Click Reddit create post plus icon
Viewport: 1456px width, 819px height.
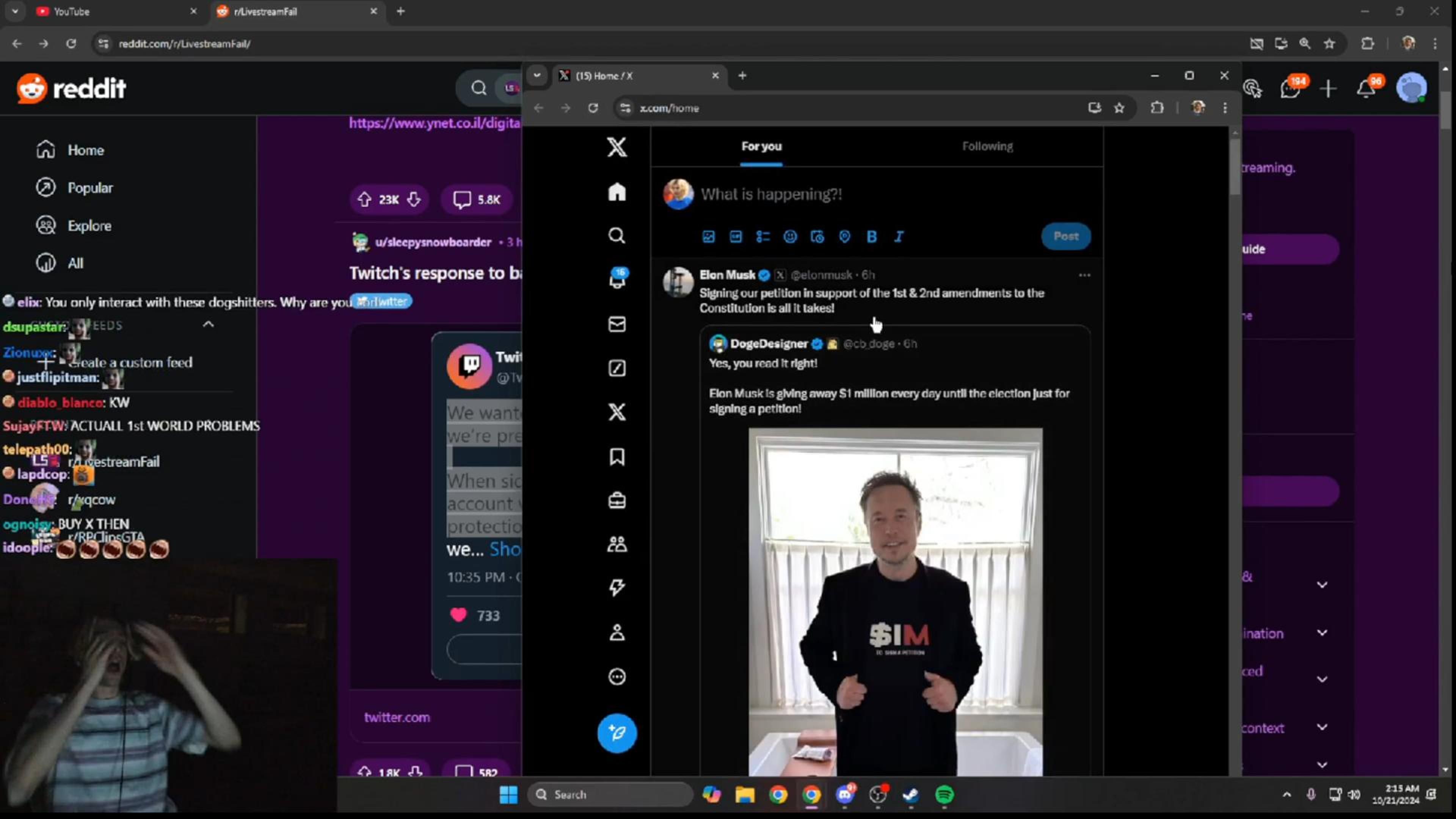tap(1328, 88)
